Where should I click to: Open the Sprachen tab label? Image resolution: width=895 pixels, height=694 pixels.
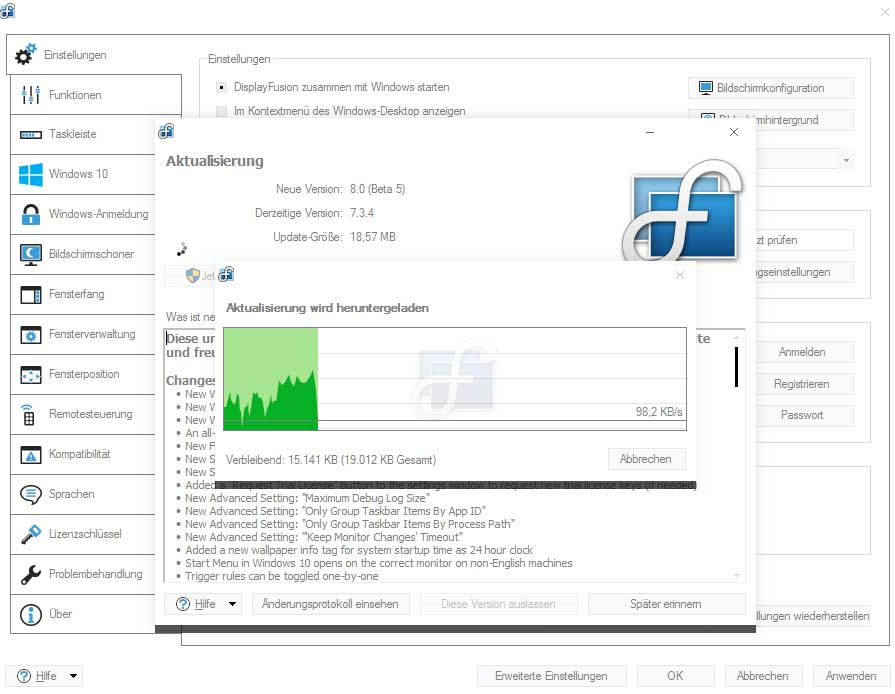tap(71, 494)
